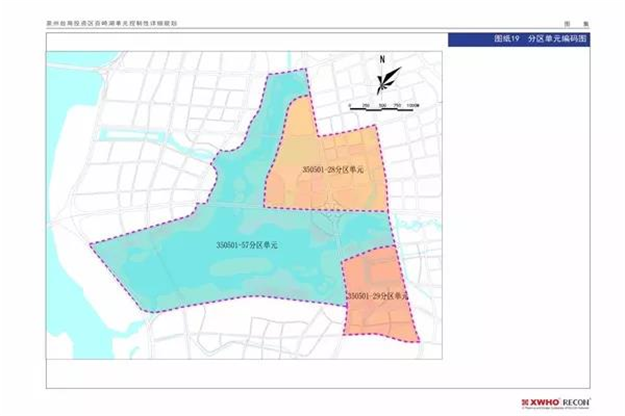Click the dashed boundary between zones 28 and 57
The height and width of the screenshot is (416, 625).
[300, 207]
